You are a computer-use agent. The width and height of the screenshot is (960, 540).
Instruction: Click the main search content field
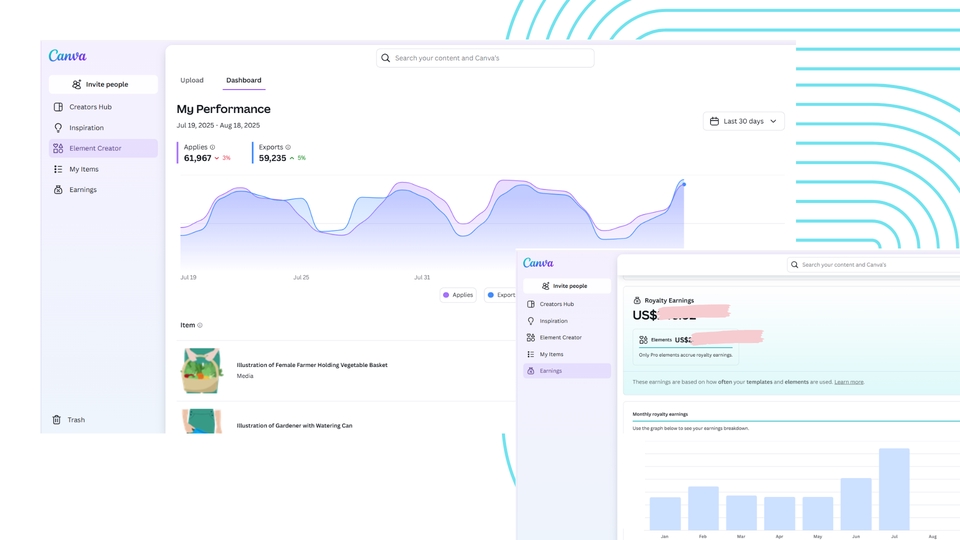(x=485, y=58)
